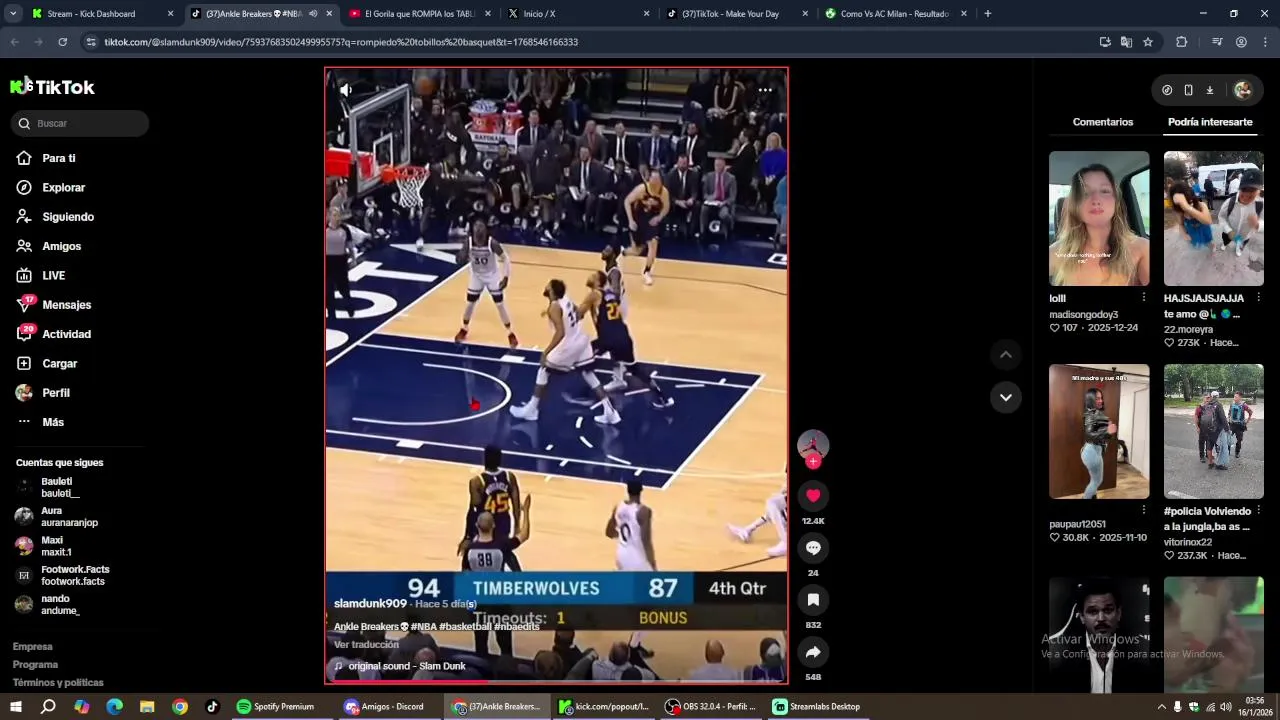The width and height of the screenshot is (1280, 720).
Task: Save video with the bookmark icon
Action: 813,599
